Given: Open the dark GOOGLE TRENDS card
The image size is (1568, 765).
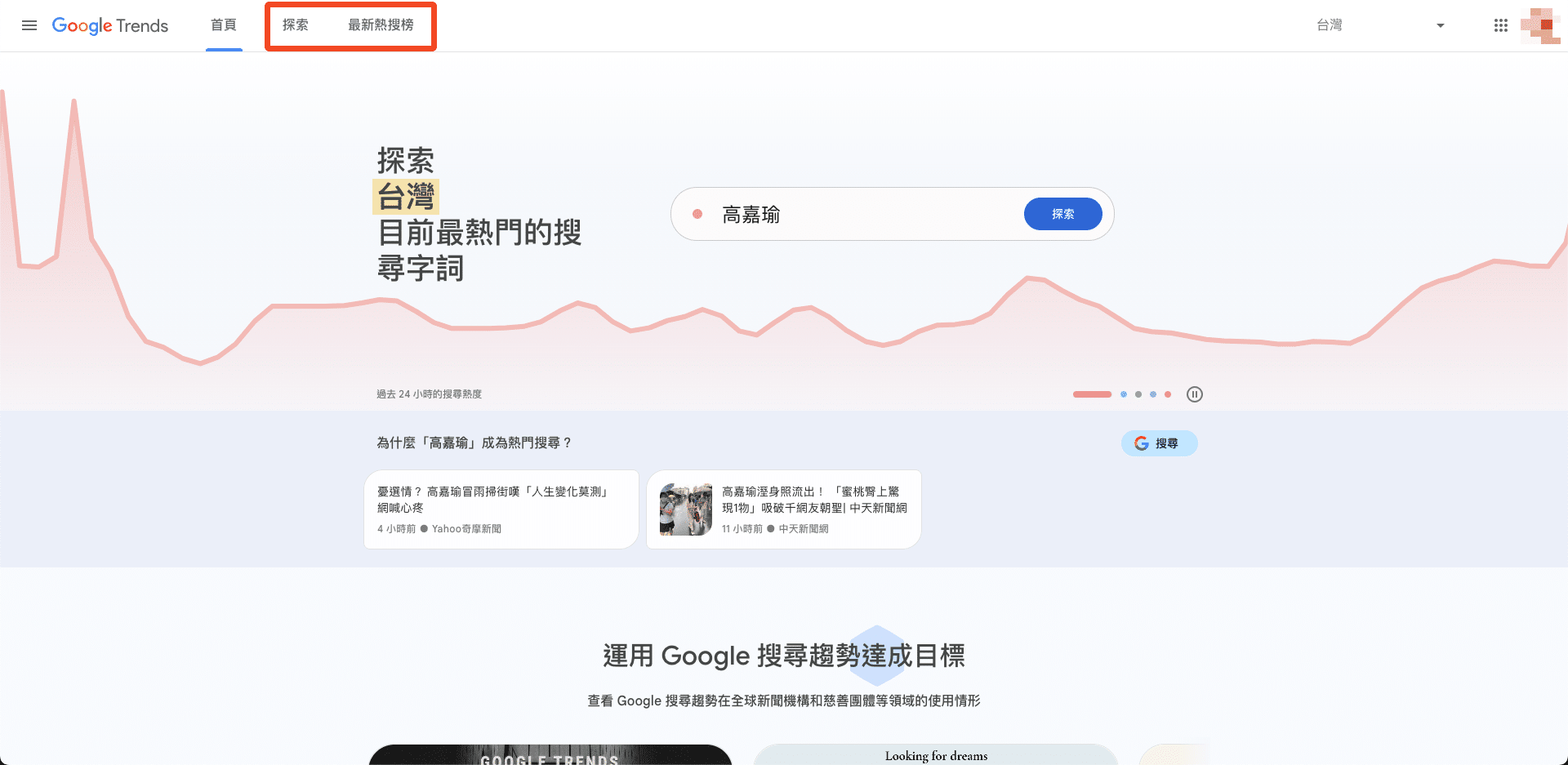Looking at the screenshot, I should [x=550, y=755].
